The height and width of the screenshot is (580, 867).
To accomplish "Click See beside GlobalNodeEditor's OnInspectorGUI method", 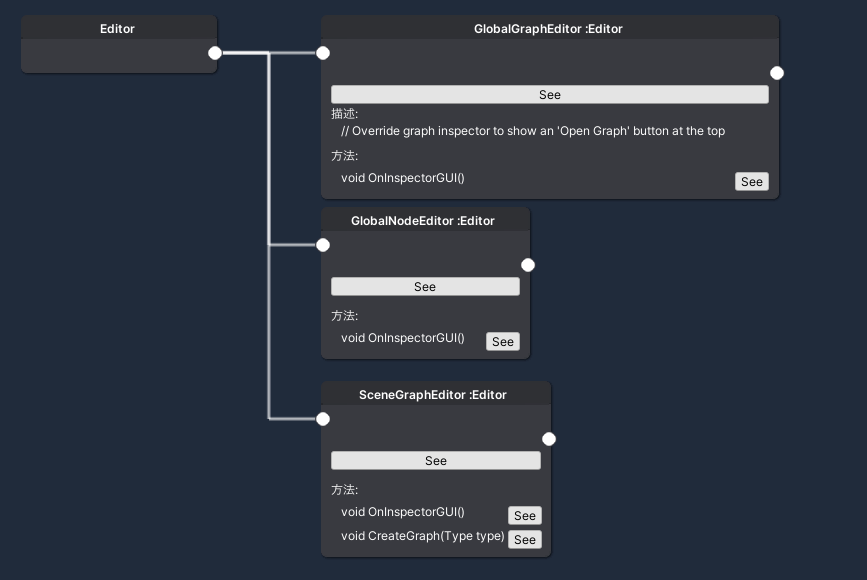I will 503,342.
